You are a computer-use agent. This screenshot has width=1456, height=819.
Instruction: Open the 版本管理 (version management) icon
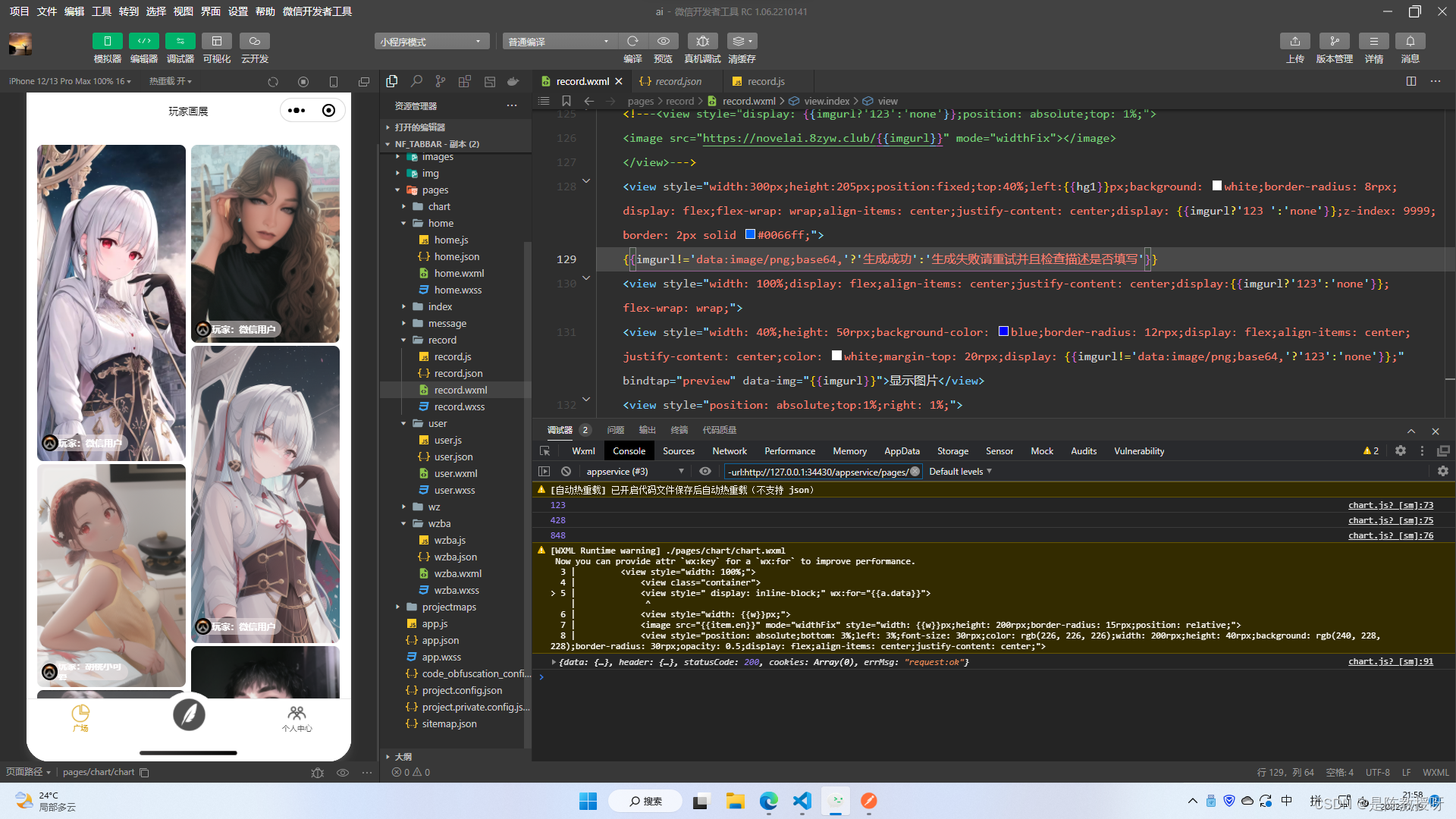[x=1335, y=41]
